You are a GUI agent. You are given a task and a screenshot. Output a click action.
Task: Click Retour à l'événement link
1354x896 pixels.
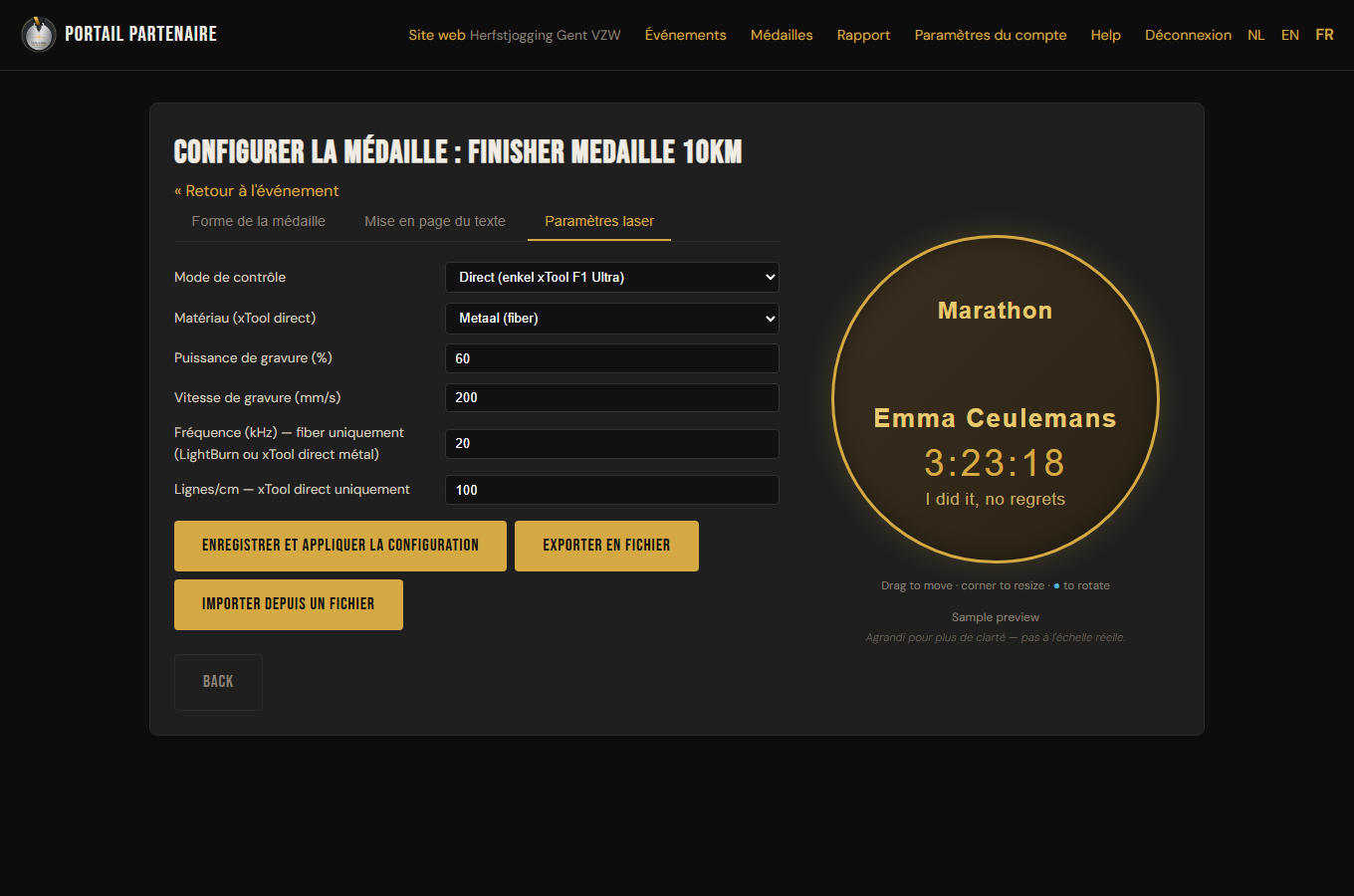257,190
